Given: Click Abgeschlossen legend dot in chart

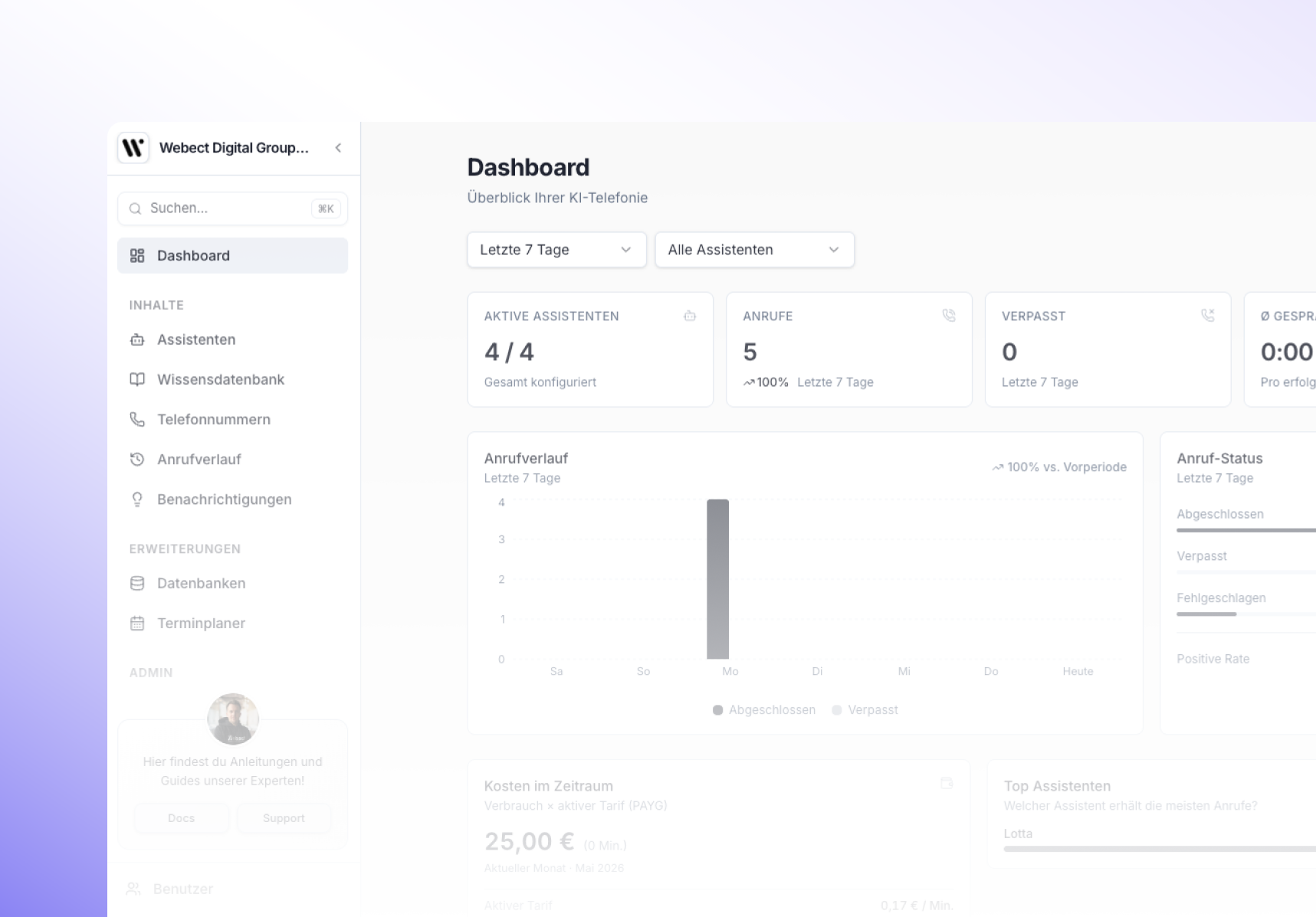Looking at the screenshot, I should [717, 710].
